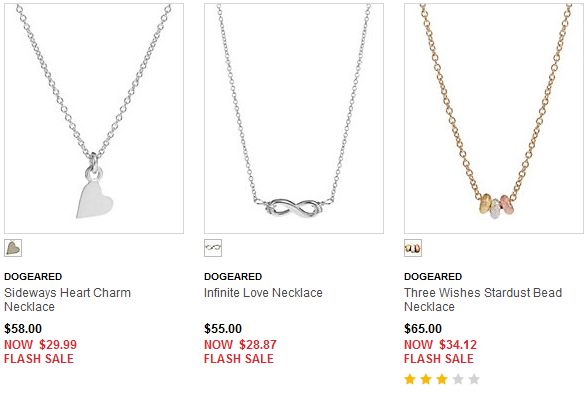Click the Dogeared brand above Three Wishes
Screen dimensions: 588x394
[x=433, y=277]
